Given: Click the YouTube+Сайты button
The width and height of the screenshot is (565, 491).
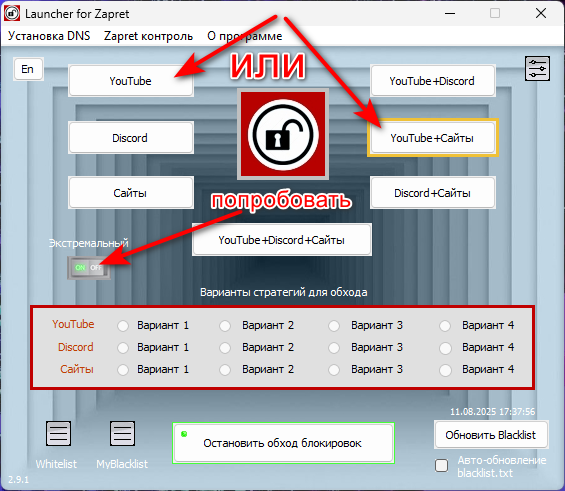Looking at the screenshot, I should click(x=432, y=138).
